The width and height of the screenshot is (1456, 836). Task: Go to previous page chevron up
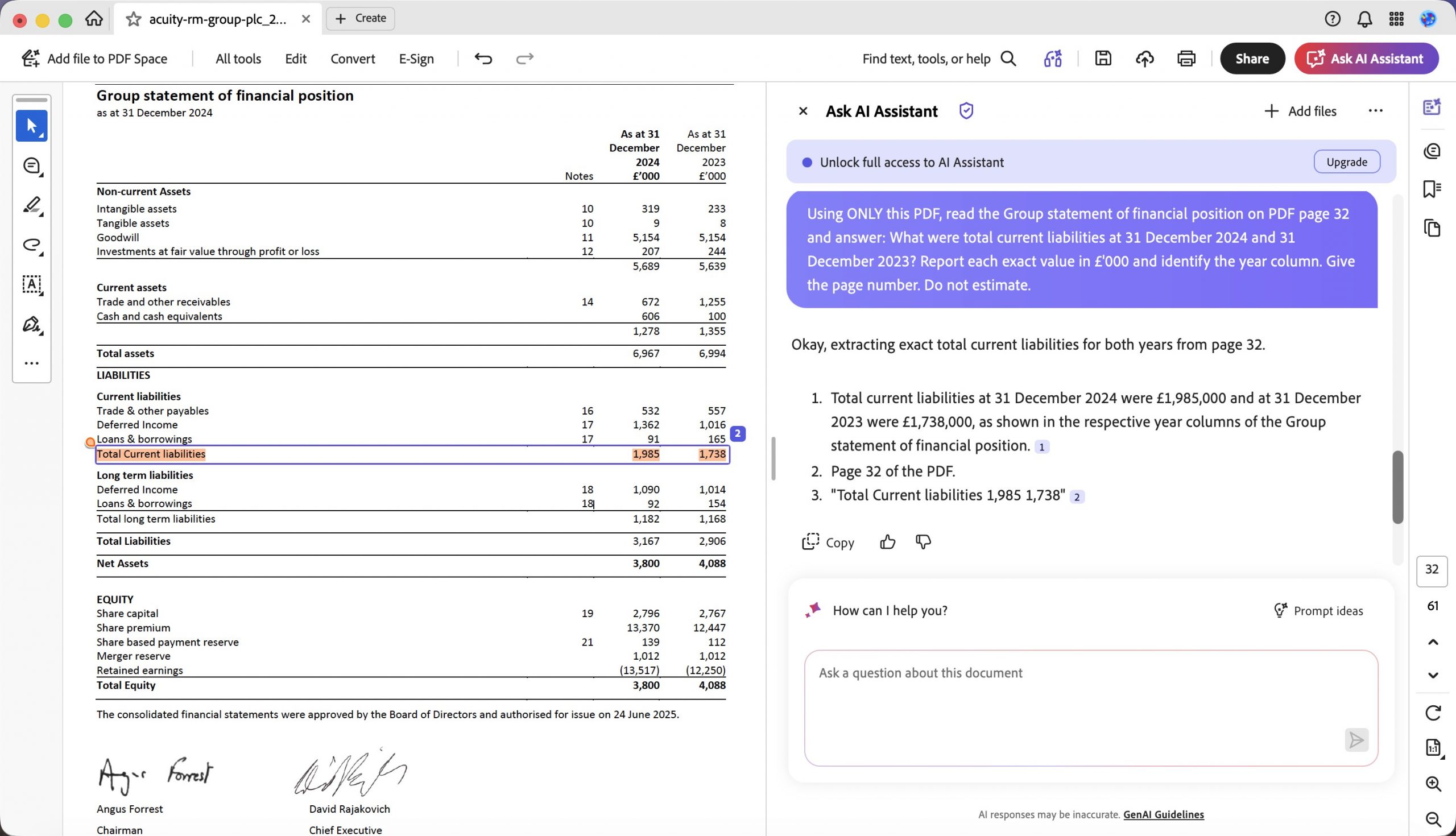click(1433, 642)
